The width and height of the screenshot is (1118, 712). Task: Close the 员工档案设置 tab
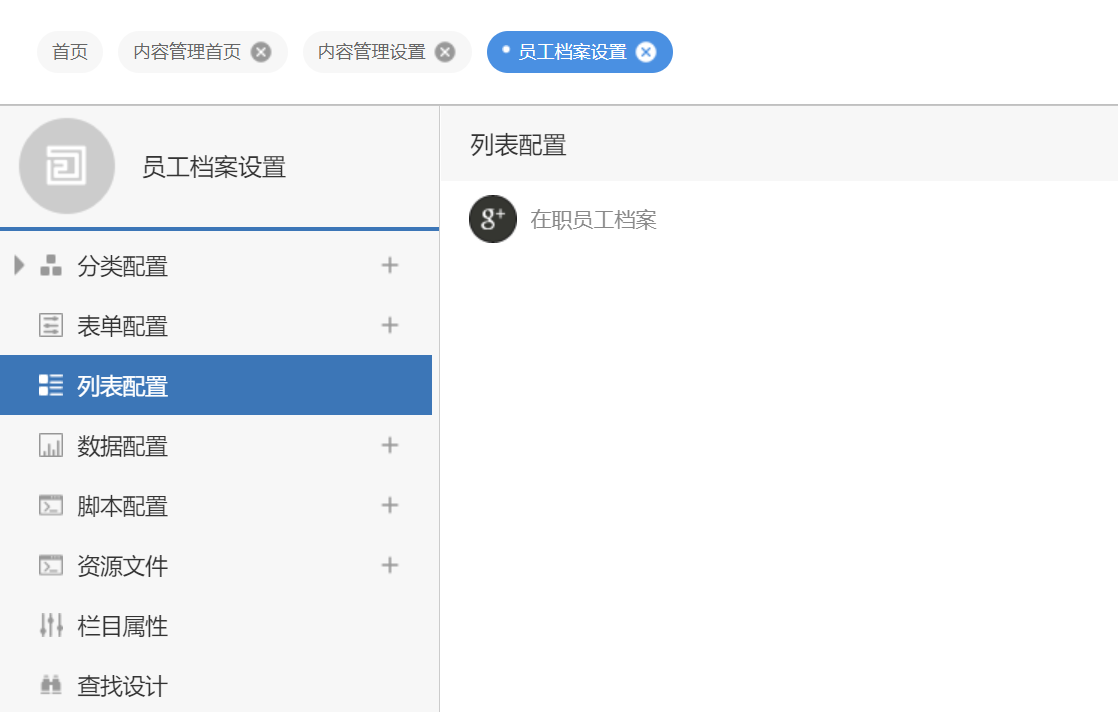coord(646,52)
